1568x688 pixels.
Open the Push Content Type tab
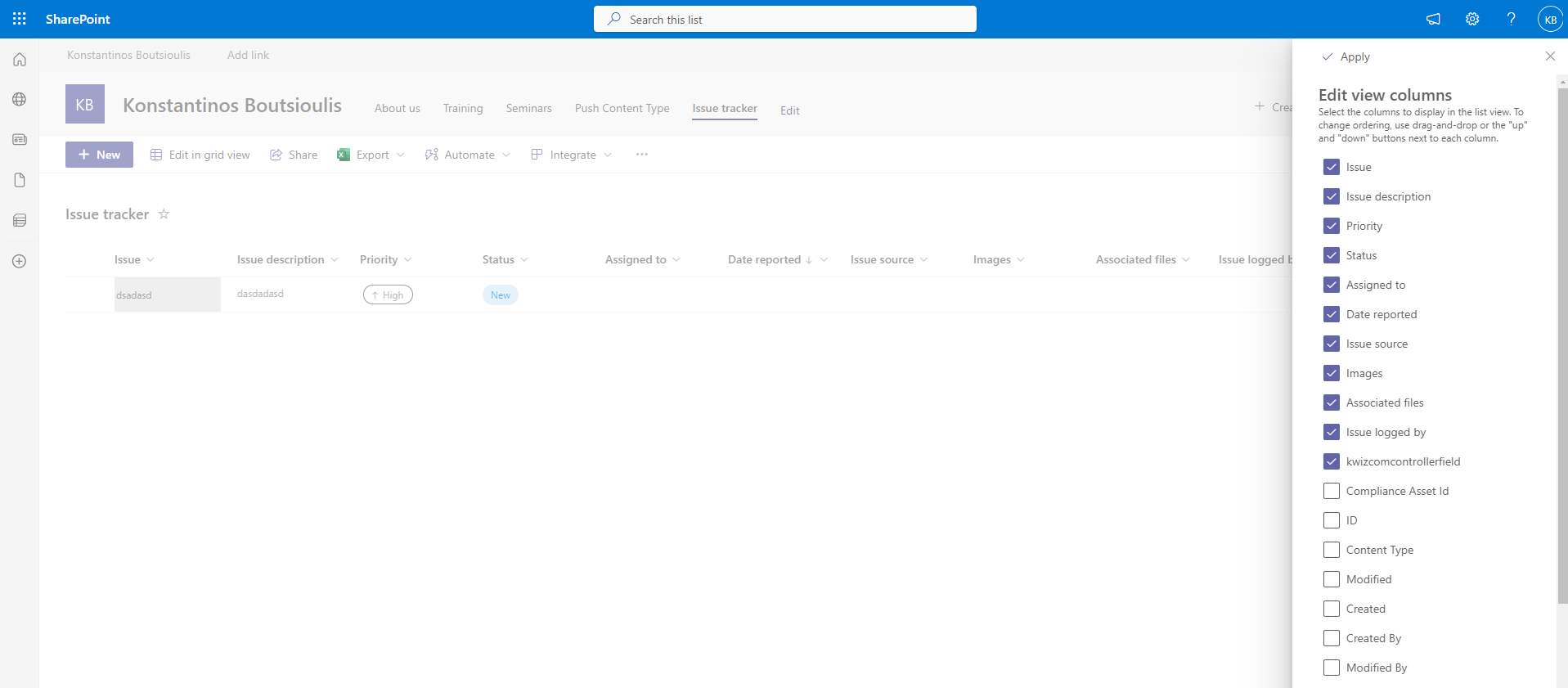(622, 108)
